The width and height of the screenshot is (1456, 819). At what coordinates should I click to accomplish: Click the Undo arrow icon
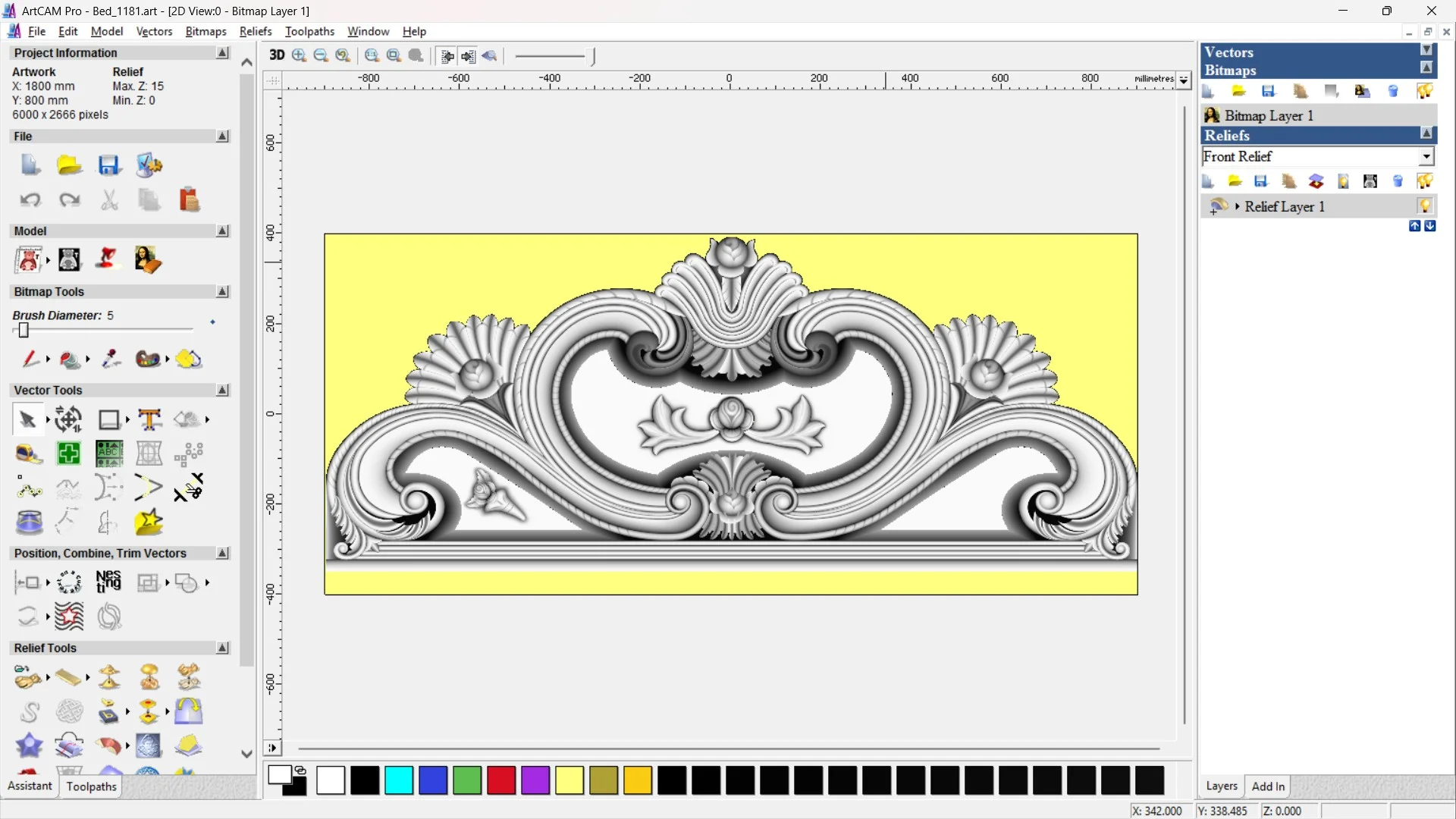[x=30, y=199]
